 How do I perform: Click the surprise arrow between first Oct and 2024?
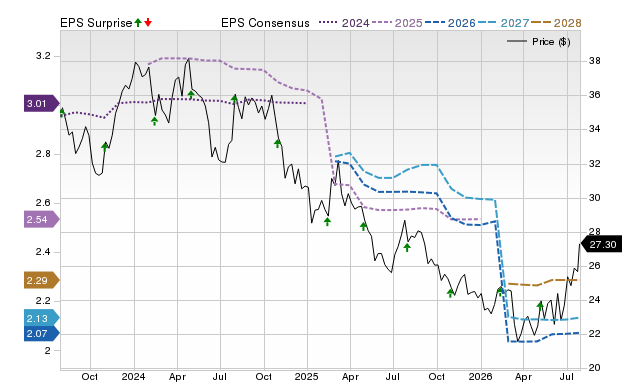(x=105, y=147)
